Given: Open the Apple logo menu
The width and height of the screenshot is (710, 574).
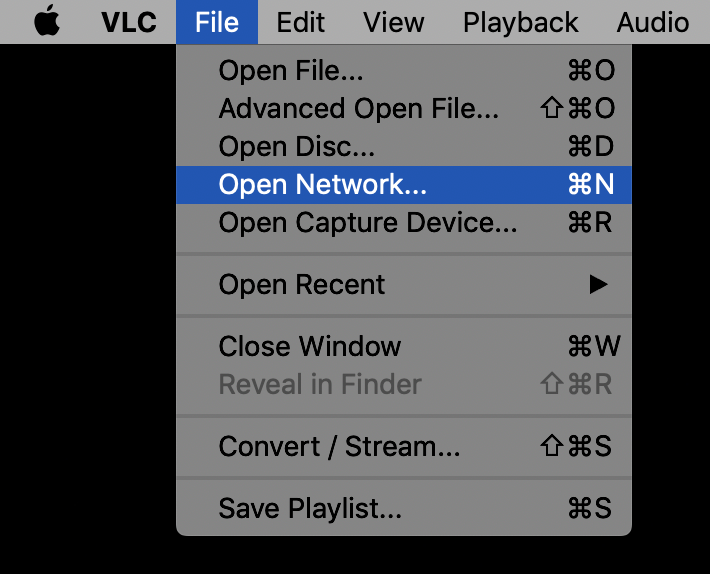Looking at the screenshot, I should click(x=47, y=21).
